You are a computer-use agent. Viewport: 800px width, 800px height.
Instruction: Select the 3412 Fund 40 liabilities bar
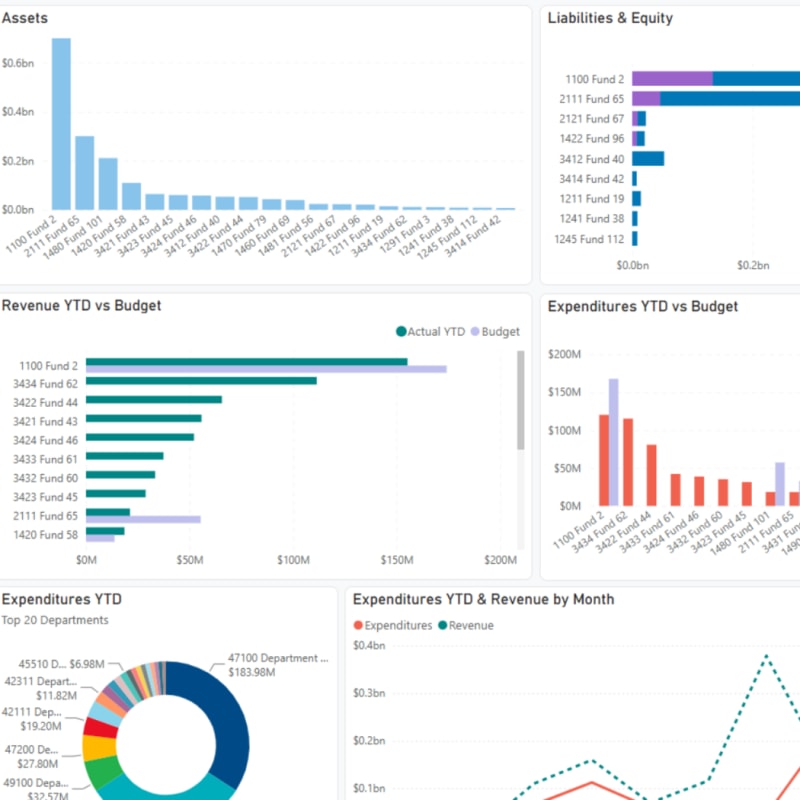tap(648, 159)
